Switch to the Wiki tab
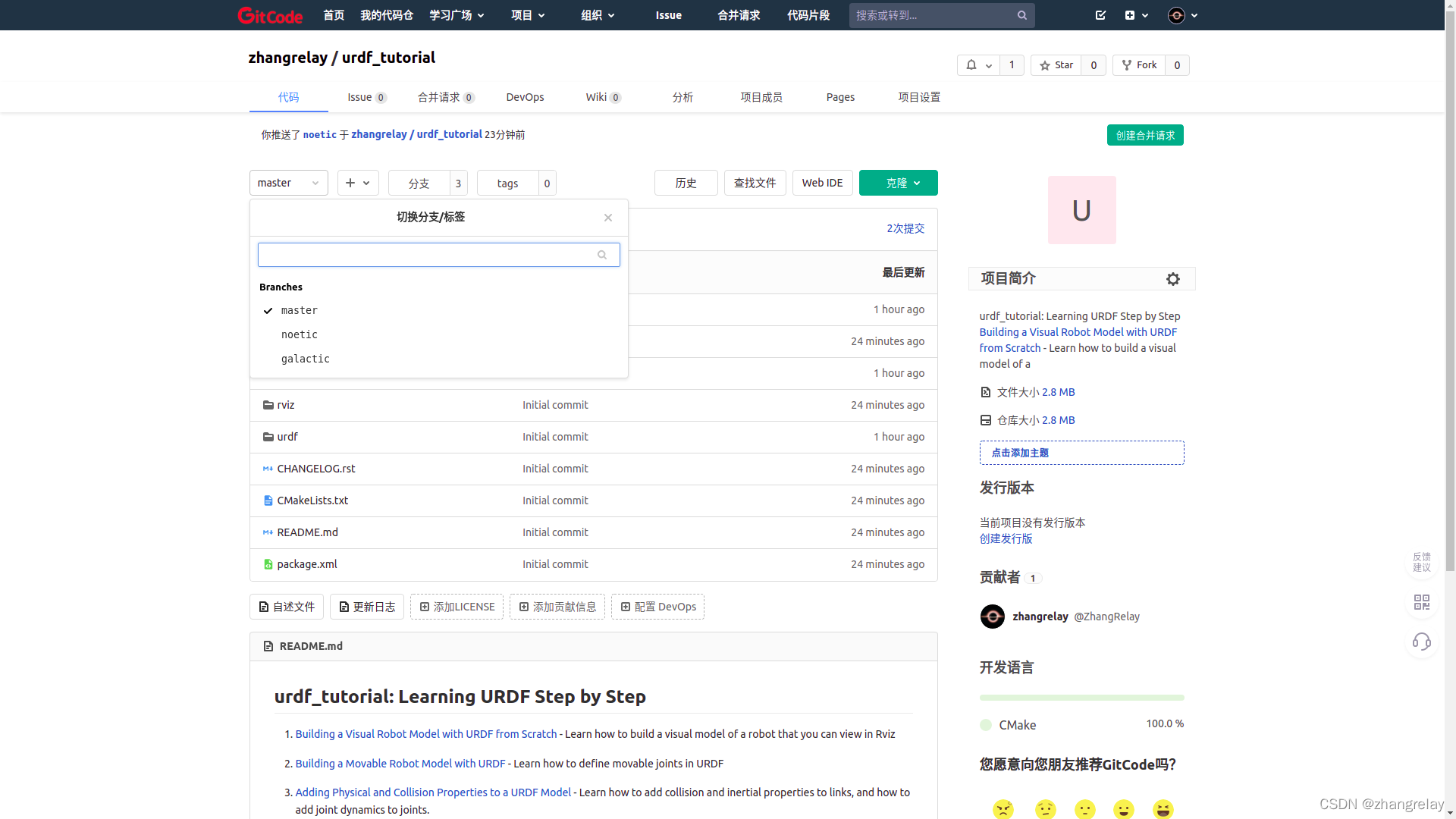 pos(602,97)
